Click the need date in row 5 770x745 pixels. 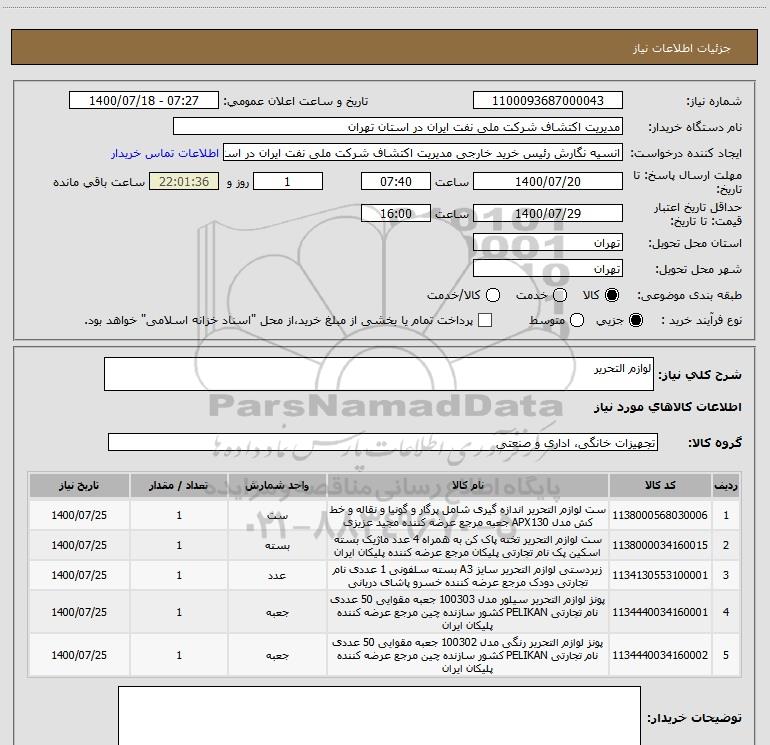pyautogui.click(x=79, y=655)
